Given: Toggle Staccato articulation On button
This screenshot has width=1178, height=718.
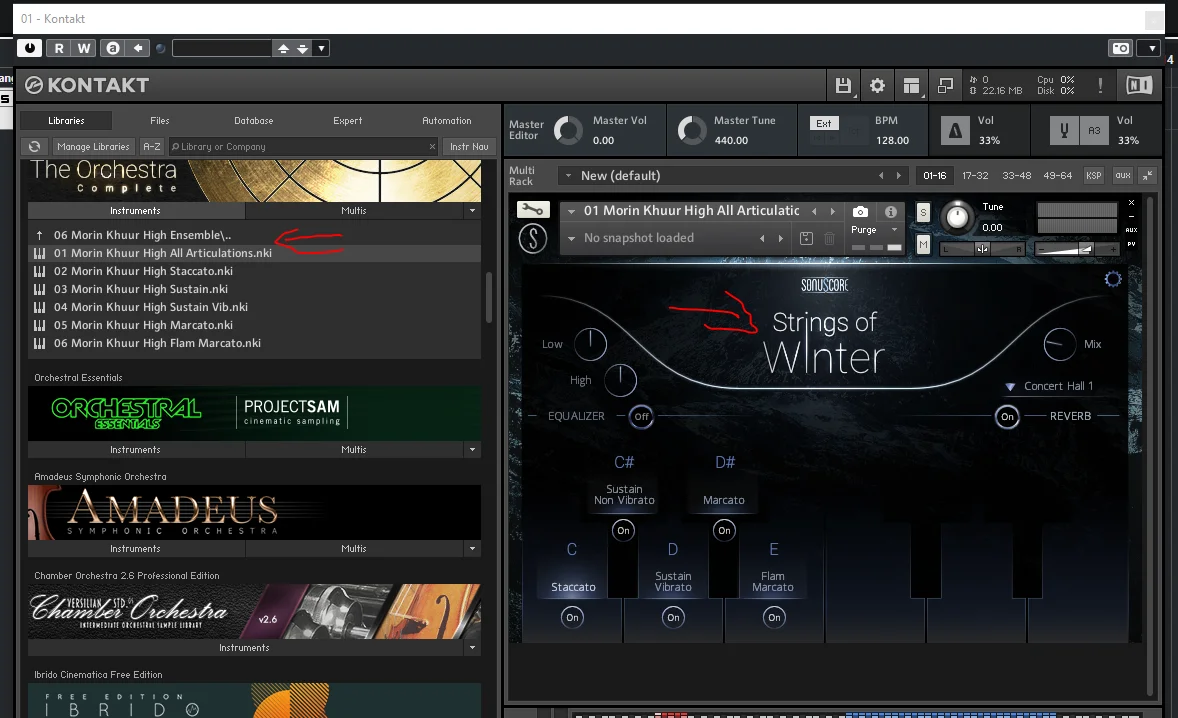Looking at the screenshot, I should 572,617.
